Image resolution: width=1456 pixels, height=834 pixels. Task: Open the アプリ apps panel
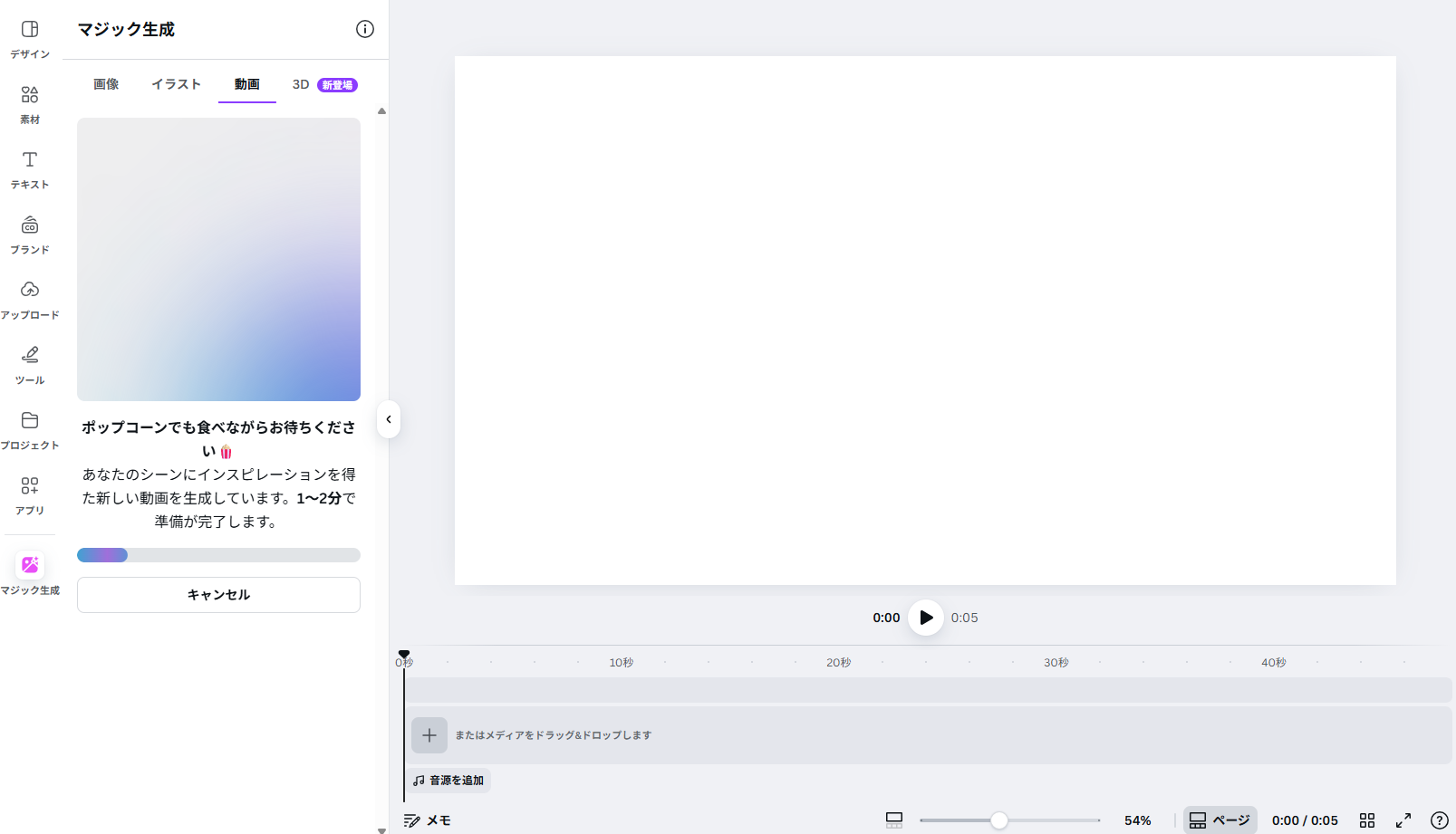click(x=30, y=495)
